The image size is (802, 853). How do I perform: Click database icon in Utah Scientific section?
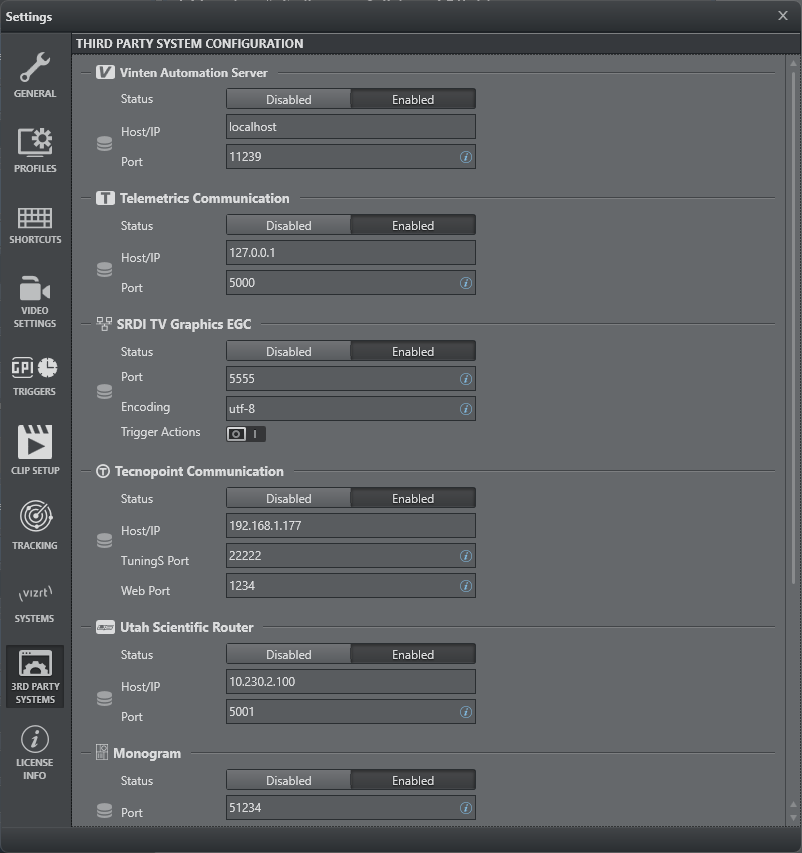[x=104, y=699]
